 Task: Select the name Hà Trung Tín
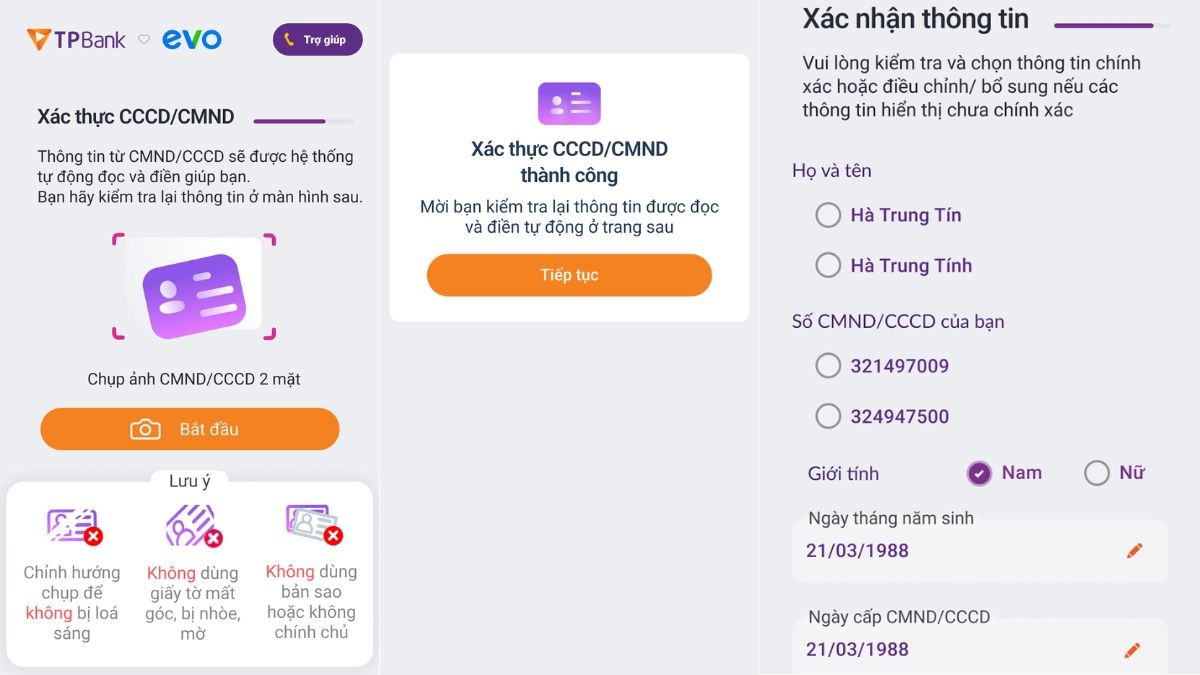pos(828,215)
